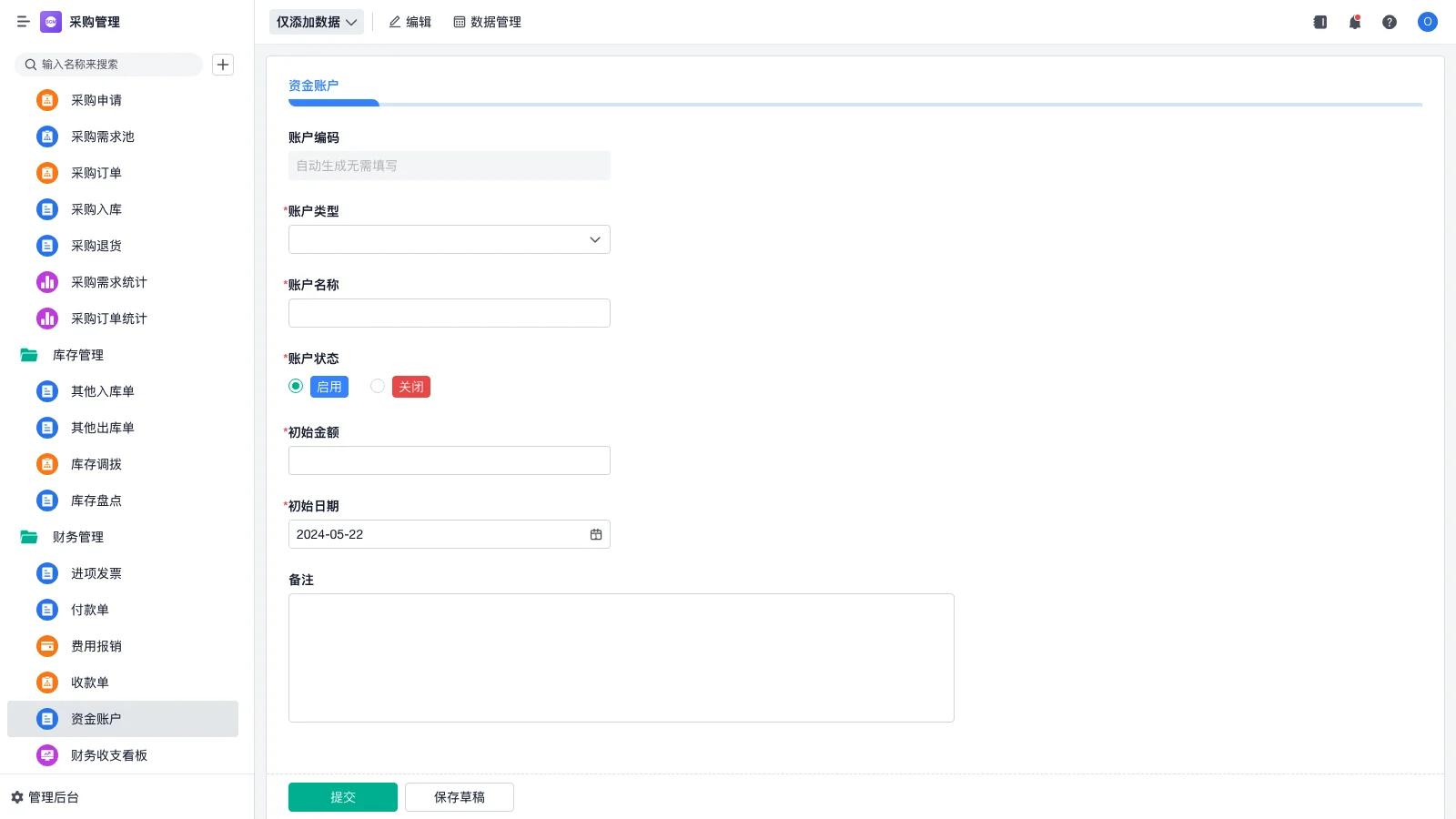Click the 启用 blue tag label
The width and height of the screenshot is (1456, 819).
pos(329,387)
